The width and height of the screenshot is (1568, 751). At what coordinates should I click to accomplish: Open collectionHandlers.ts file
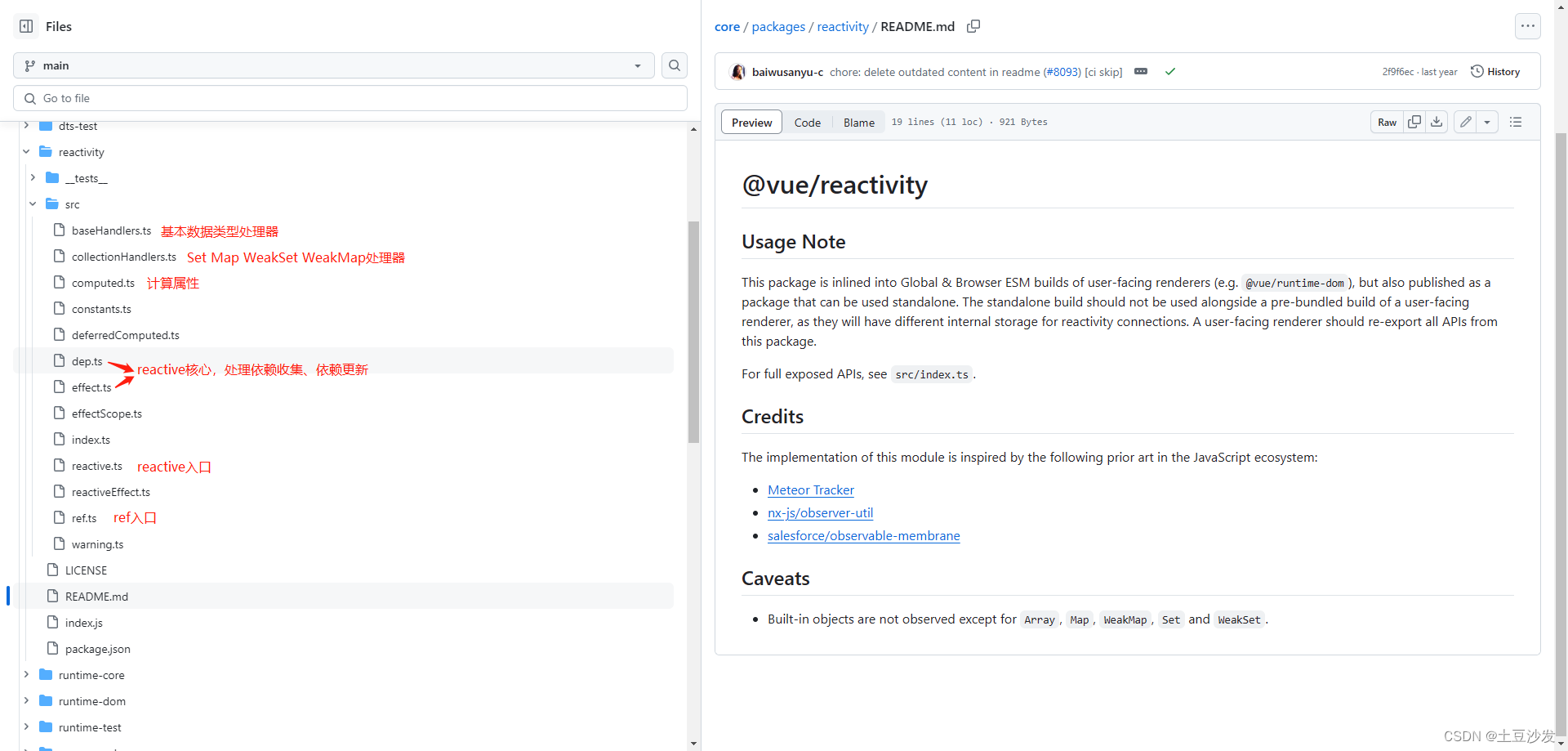coord(124,257)
